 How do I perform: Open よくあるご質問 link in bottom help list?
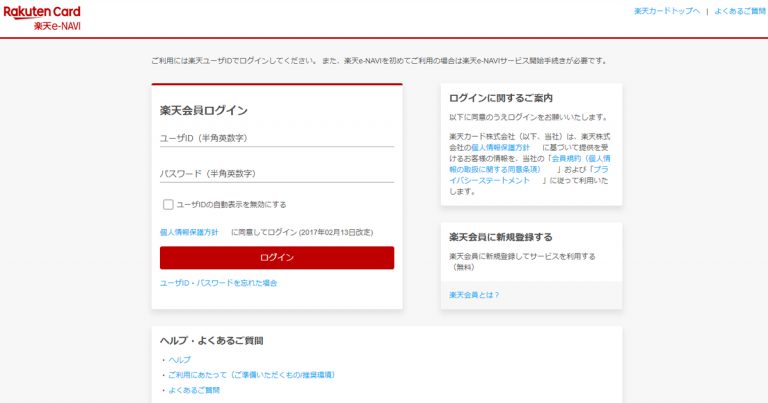(x=194, y=390)
